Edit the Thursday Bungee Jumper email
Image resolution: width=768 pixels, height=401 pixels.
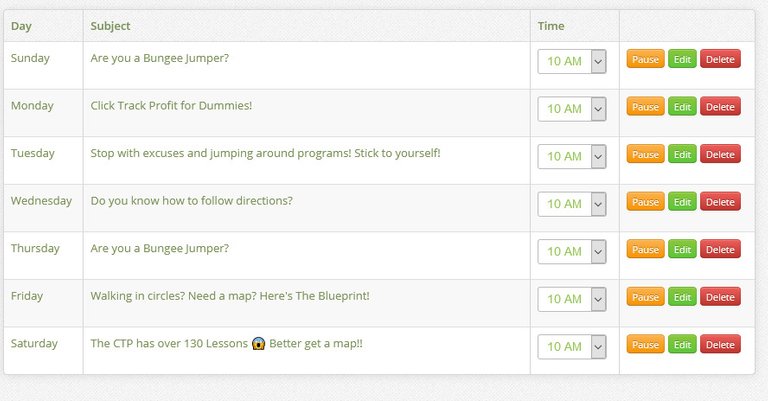tap(682, 249)
